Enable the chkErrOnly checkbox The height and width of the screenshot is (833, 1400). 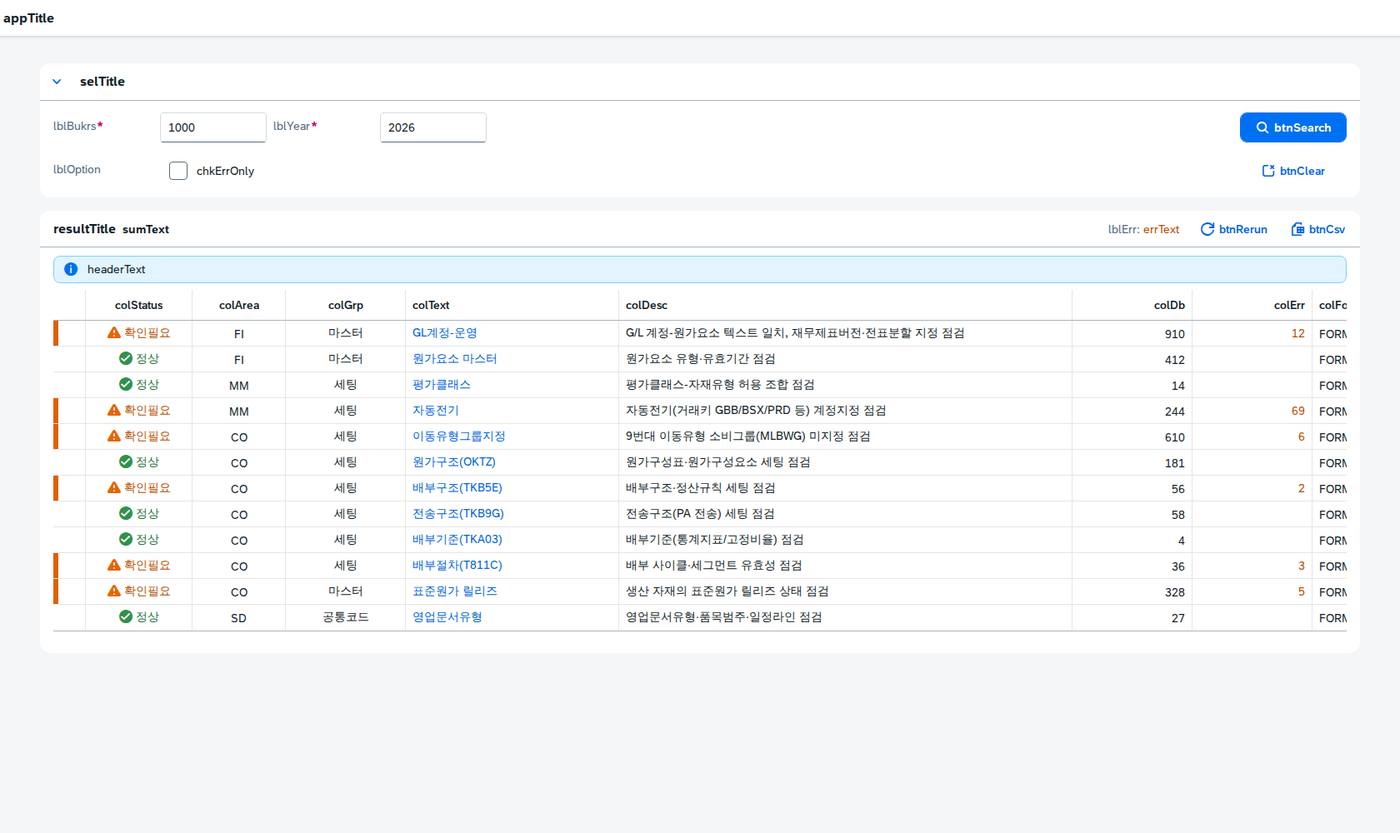click(x=178, y=171)
